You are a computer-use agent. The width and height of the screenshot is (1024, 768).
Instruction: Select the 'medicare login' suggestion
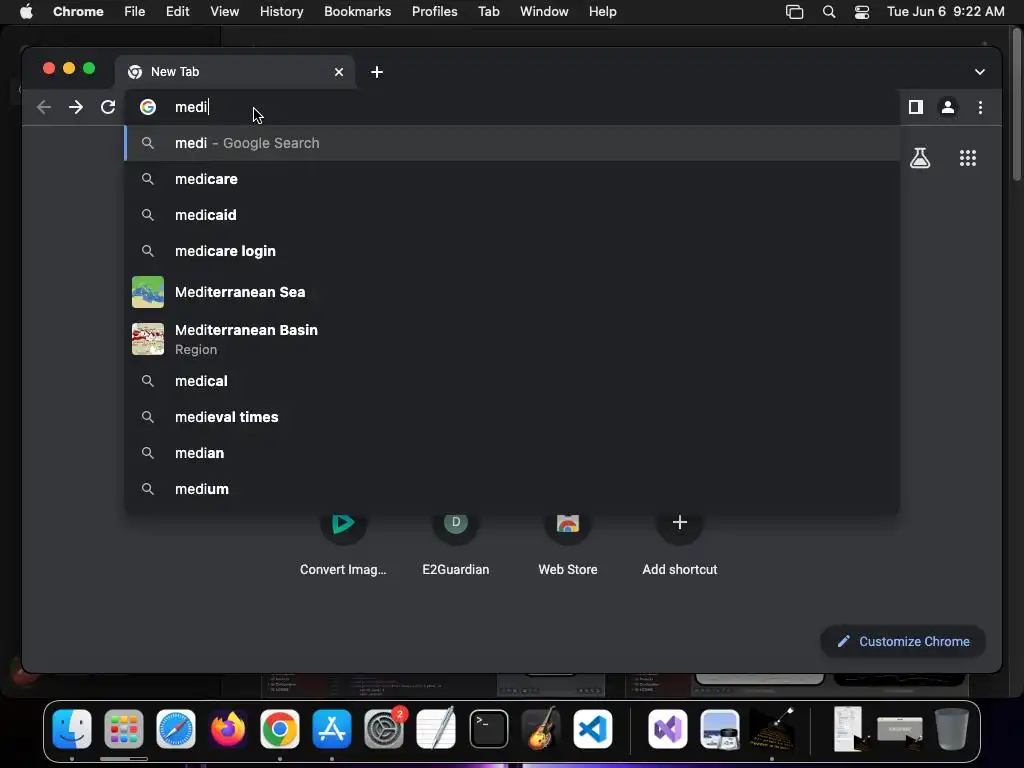tap(513, 251)
